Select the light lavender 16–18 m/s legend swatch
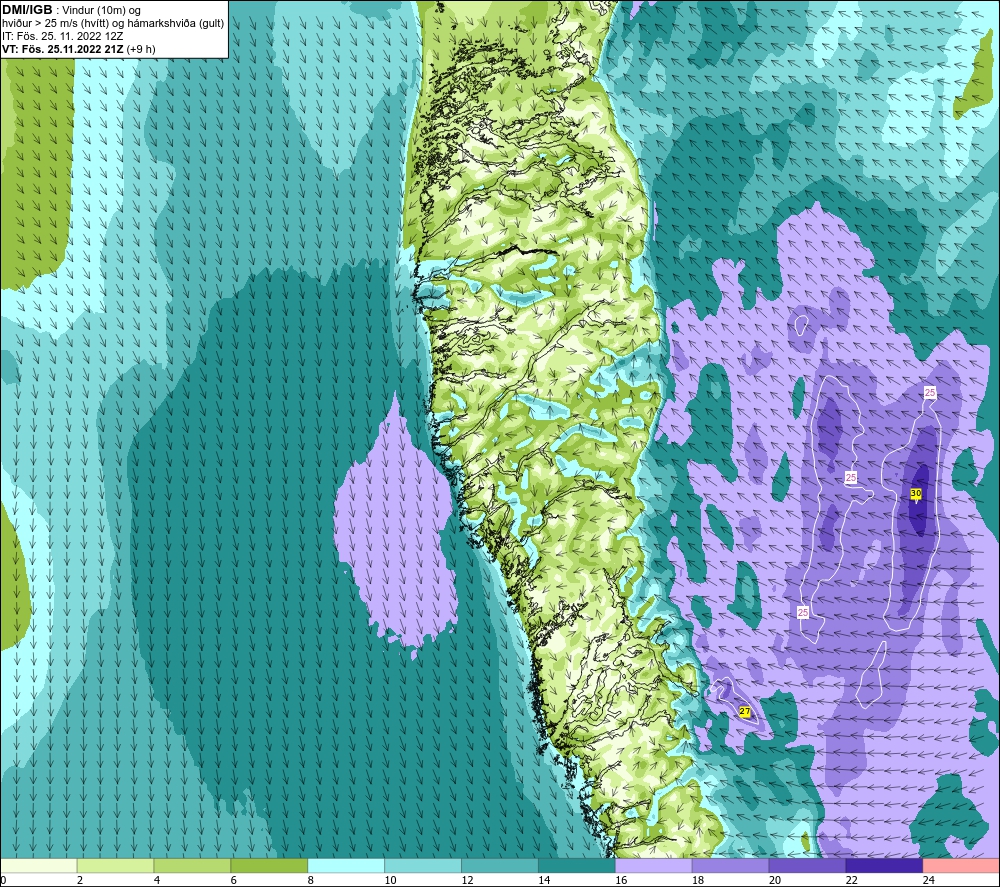Screen dimensions: 1000x887 coord(654,865)
